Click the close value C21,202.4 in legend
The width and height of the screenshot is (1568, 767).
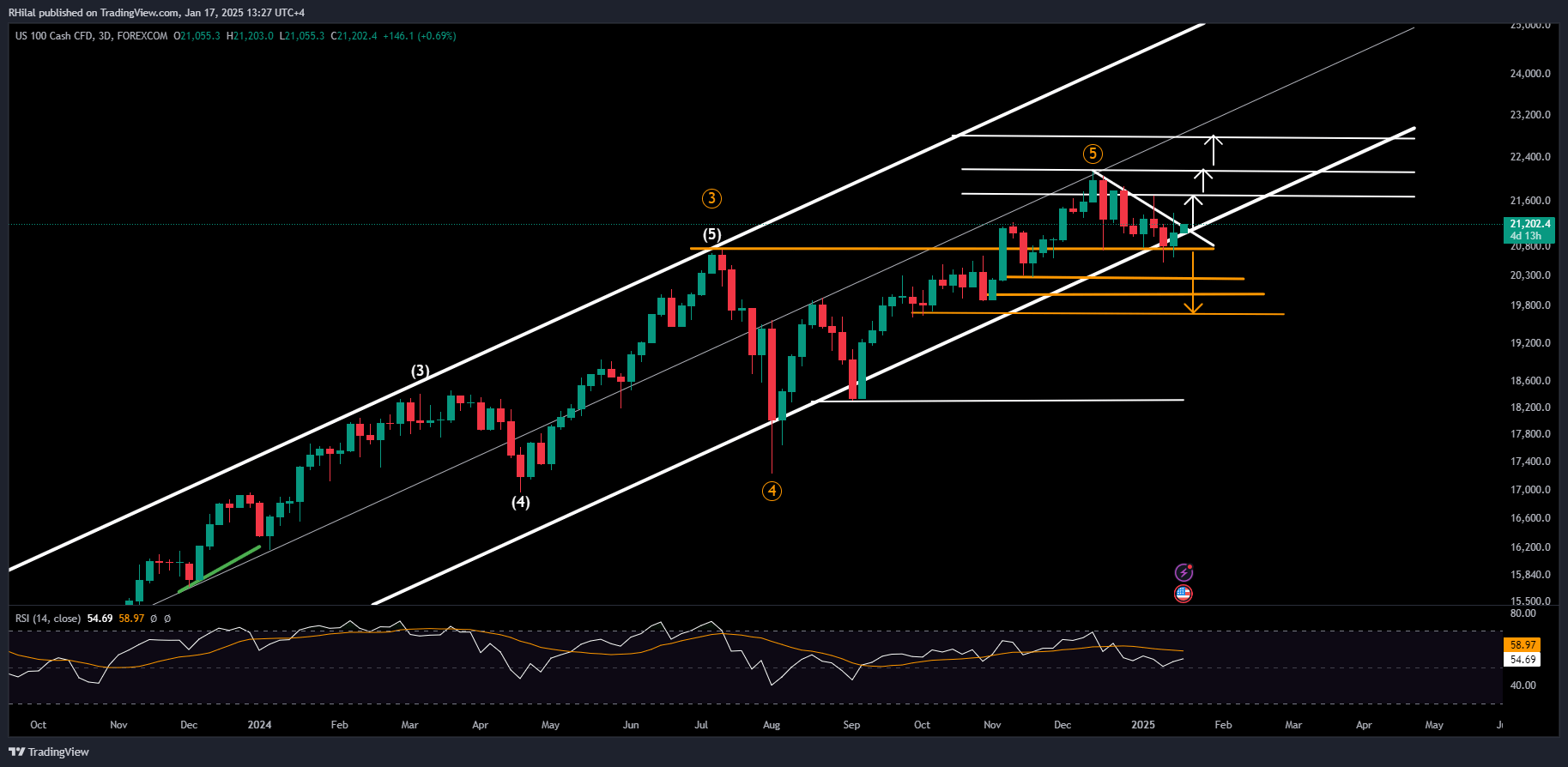pyautogui.click(x=354, y=36)
